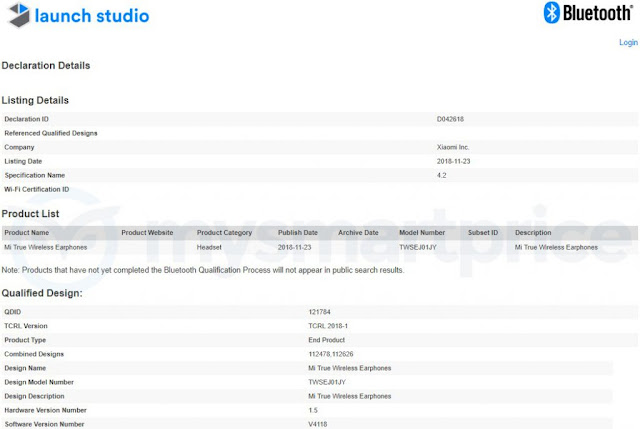
Task: Click the Product Category column header
Action: tap(224, 233)
